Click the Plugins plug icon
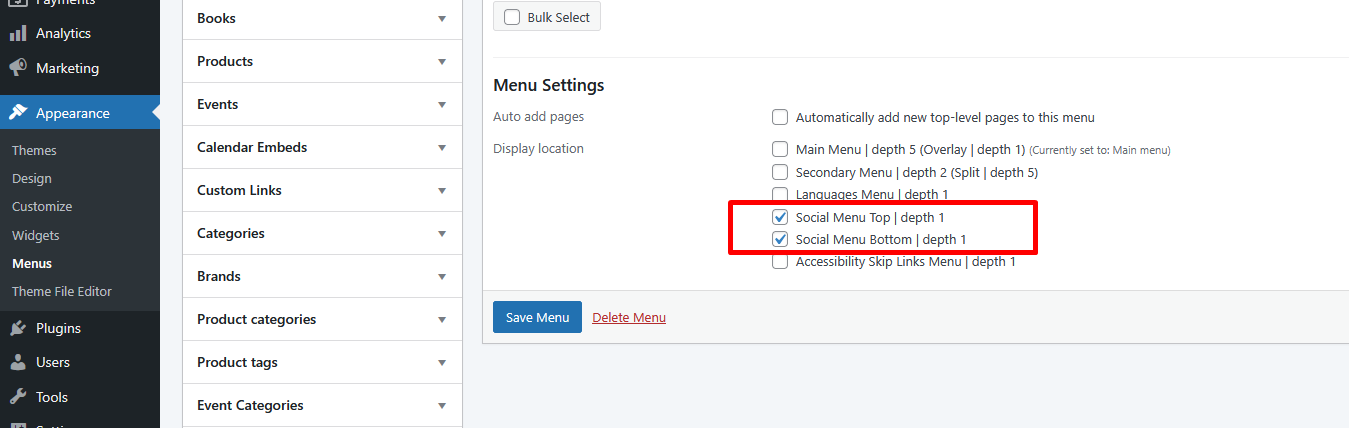Screen dimensions: 1349x428 pos(18,328)
